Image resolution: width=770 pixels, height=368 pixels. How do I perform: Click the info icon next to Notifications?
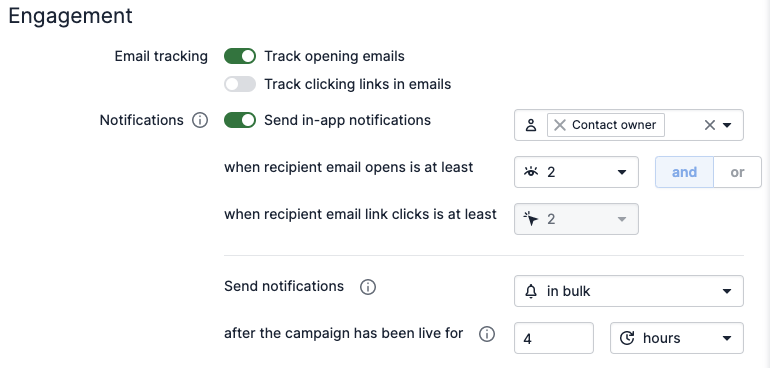(200, 120)
